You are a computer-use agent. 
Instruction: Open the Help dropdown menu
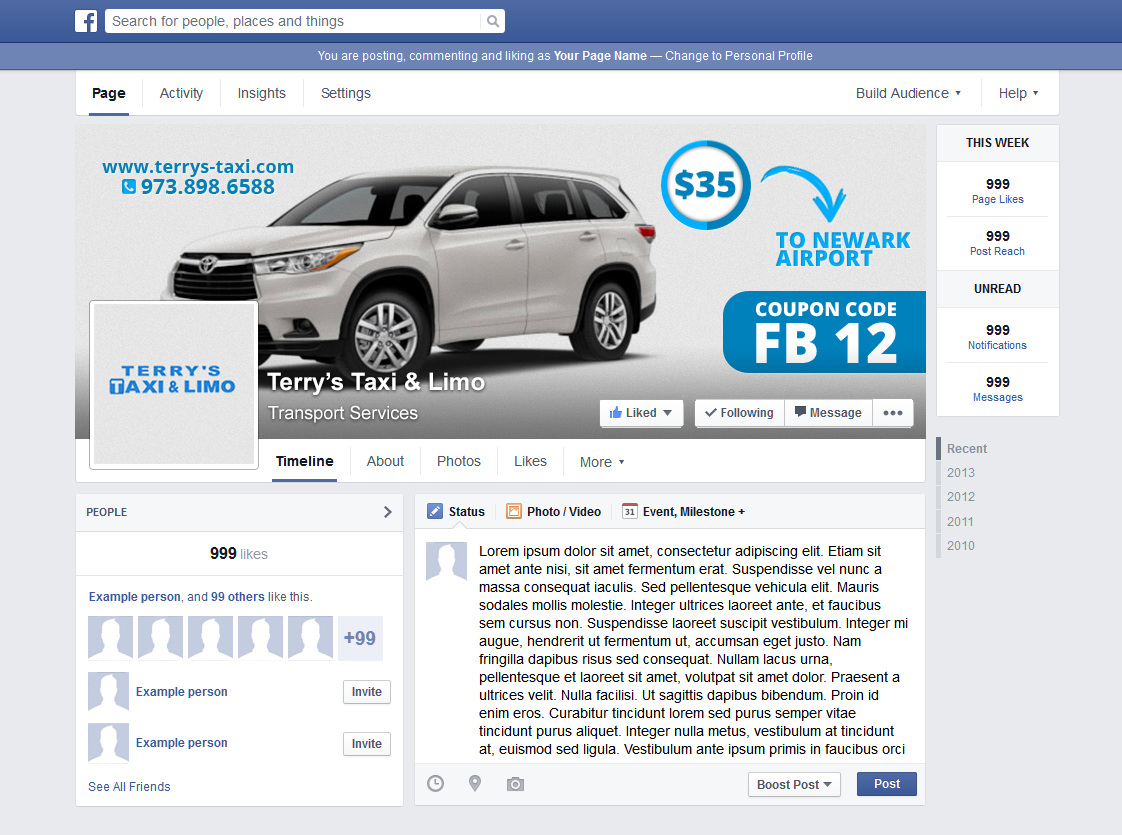1018,93
